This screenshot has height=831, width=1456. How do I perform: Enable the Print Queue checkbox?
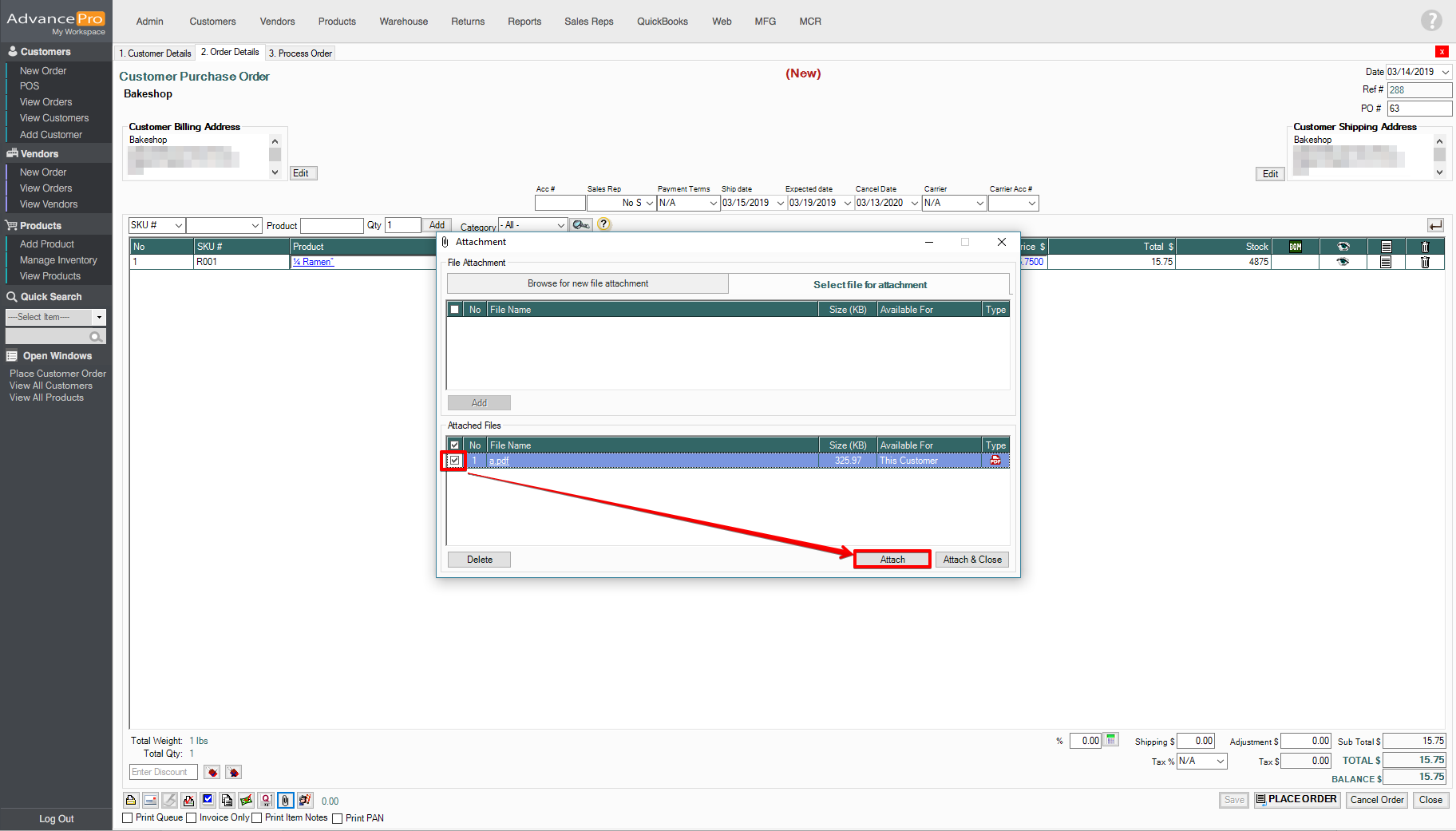pyautogui.click(x=128, y=817)
